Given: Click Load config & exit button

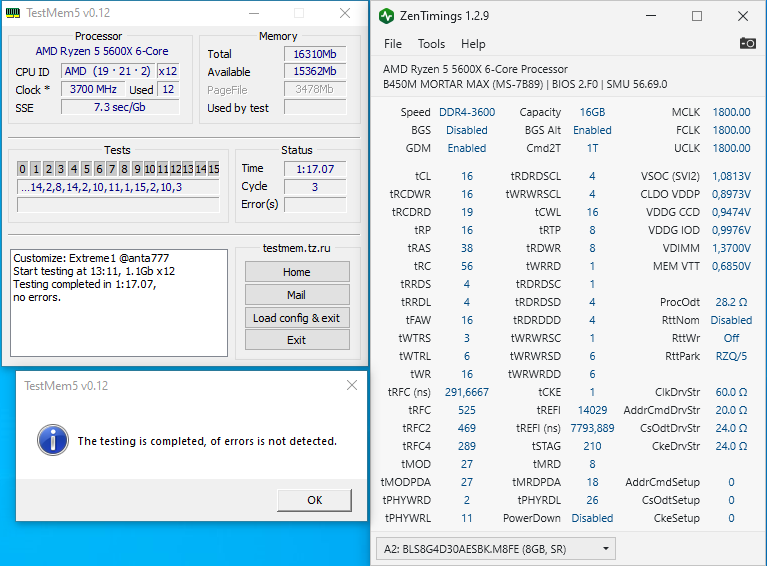Looking at the screenshot, I should pos(297,318).
